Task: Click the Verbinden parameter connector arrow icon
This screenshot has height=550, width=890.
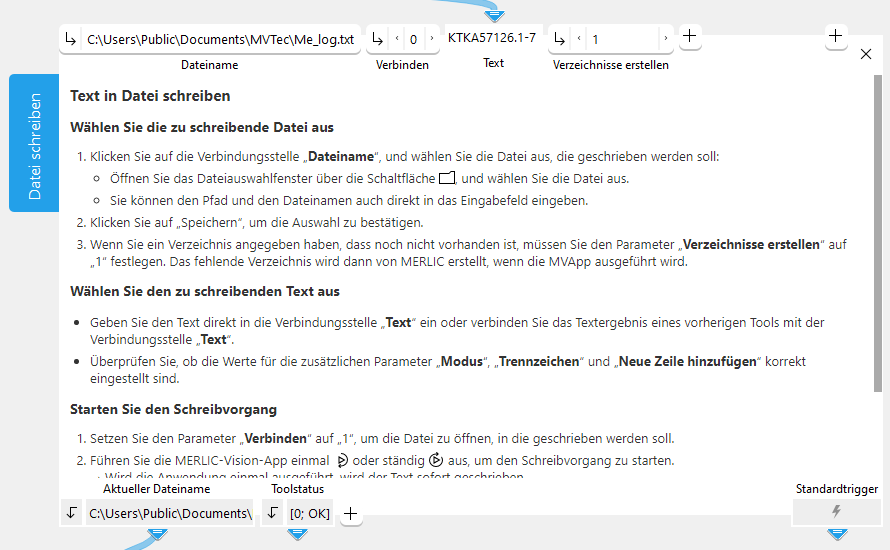Action: coord(378,40)
